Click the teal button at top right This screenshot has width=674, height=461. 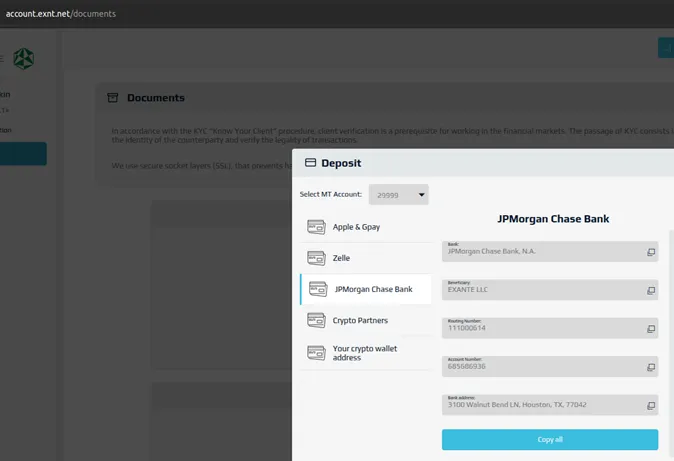click(666, 48)
